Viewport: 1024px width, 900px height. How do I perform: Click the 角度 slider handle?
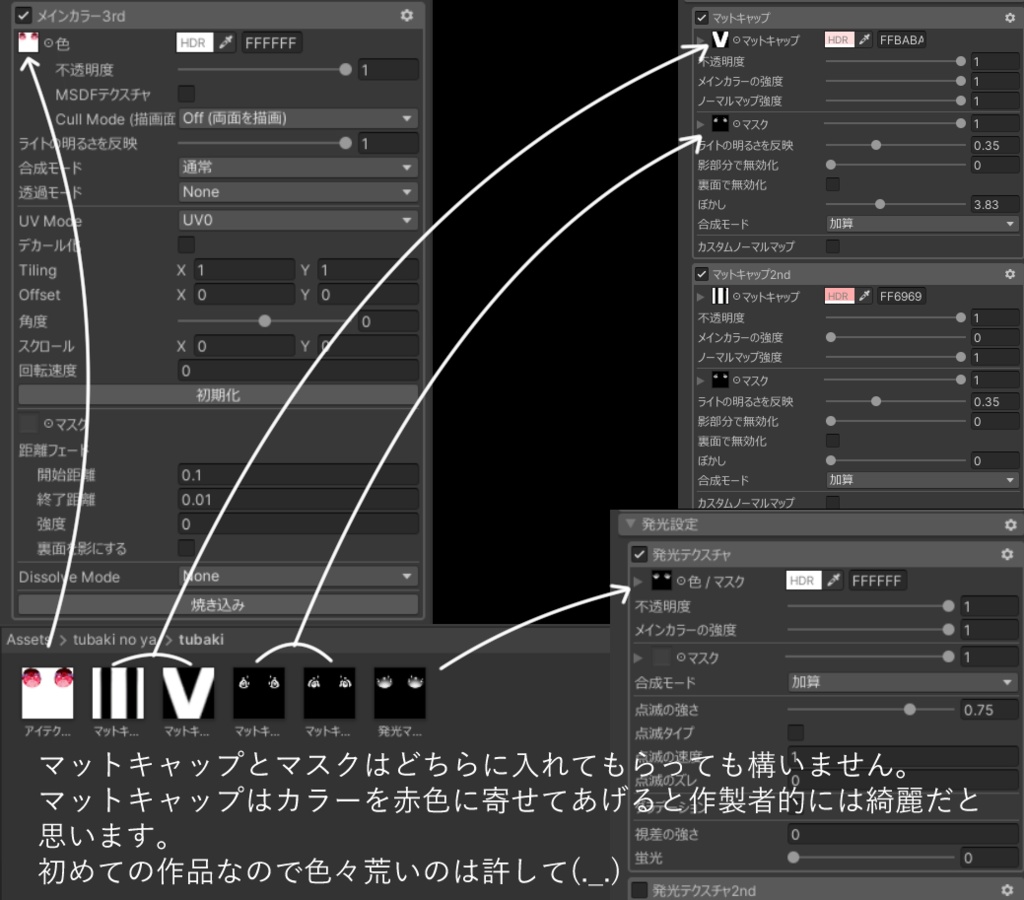[x=264, y=321]
